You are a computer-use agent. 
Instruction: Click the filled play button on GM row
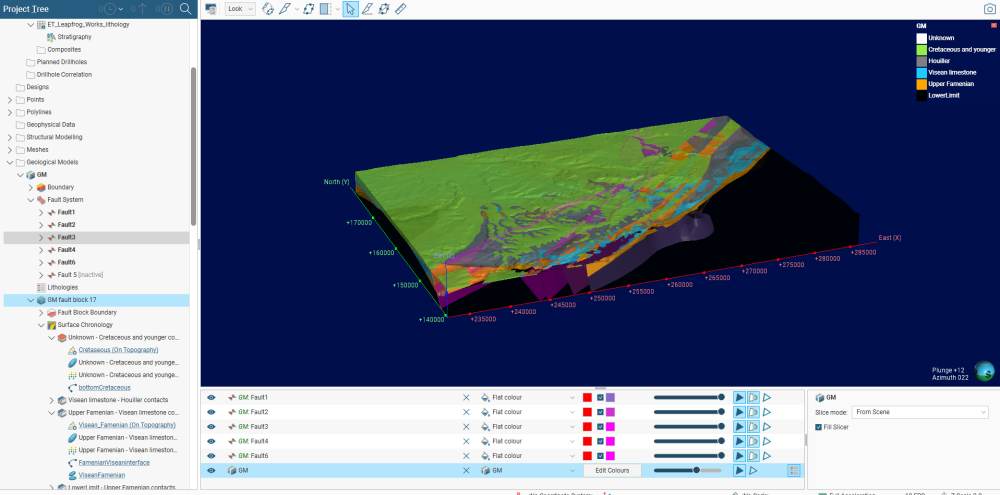coord(739,471)
